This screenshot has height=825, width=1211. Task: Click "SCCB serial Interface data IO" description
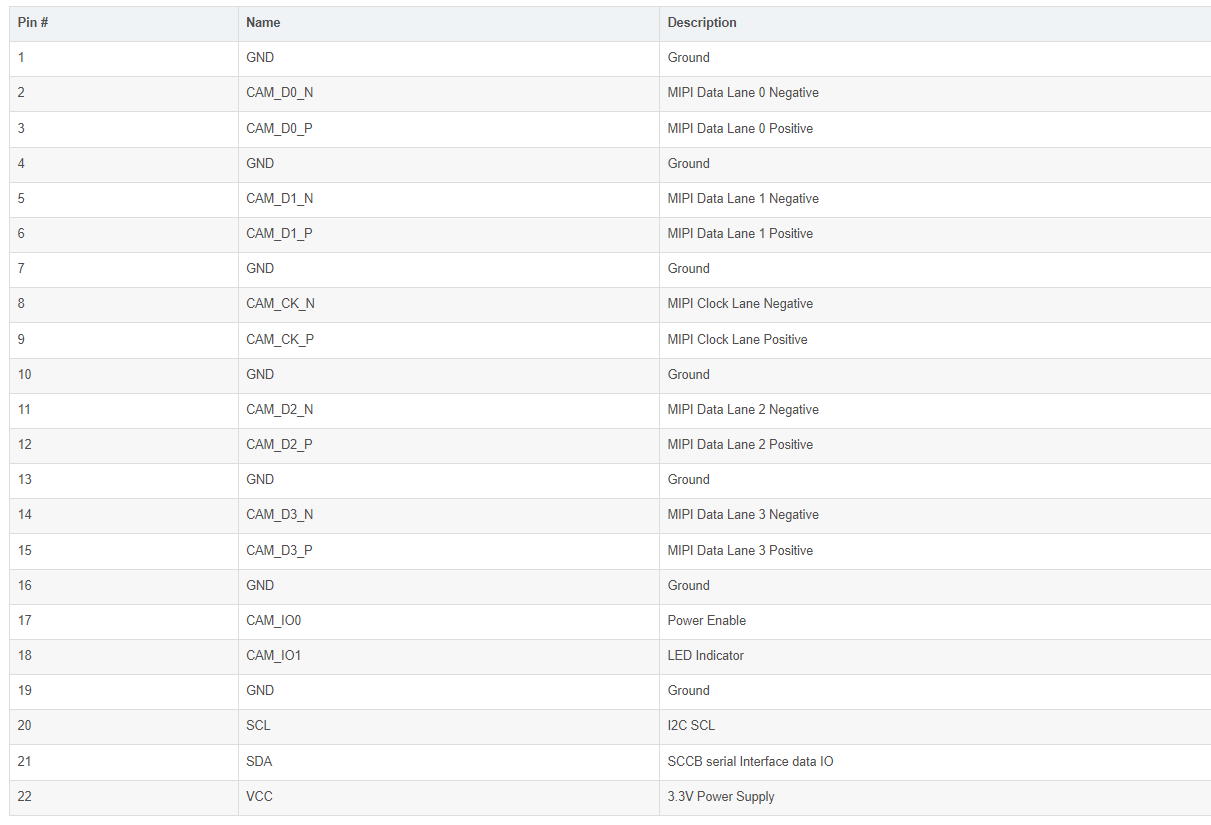point(750,761)
